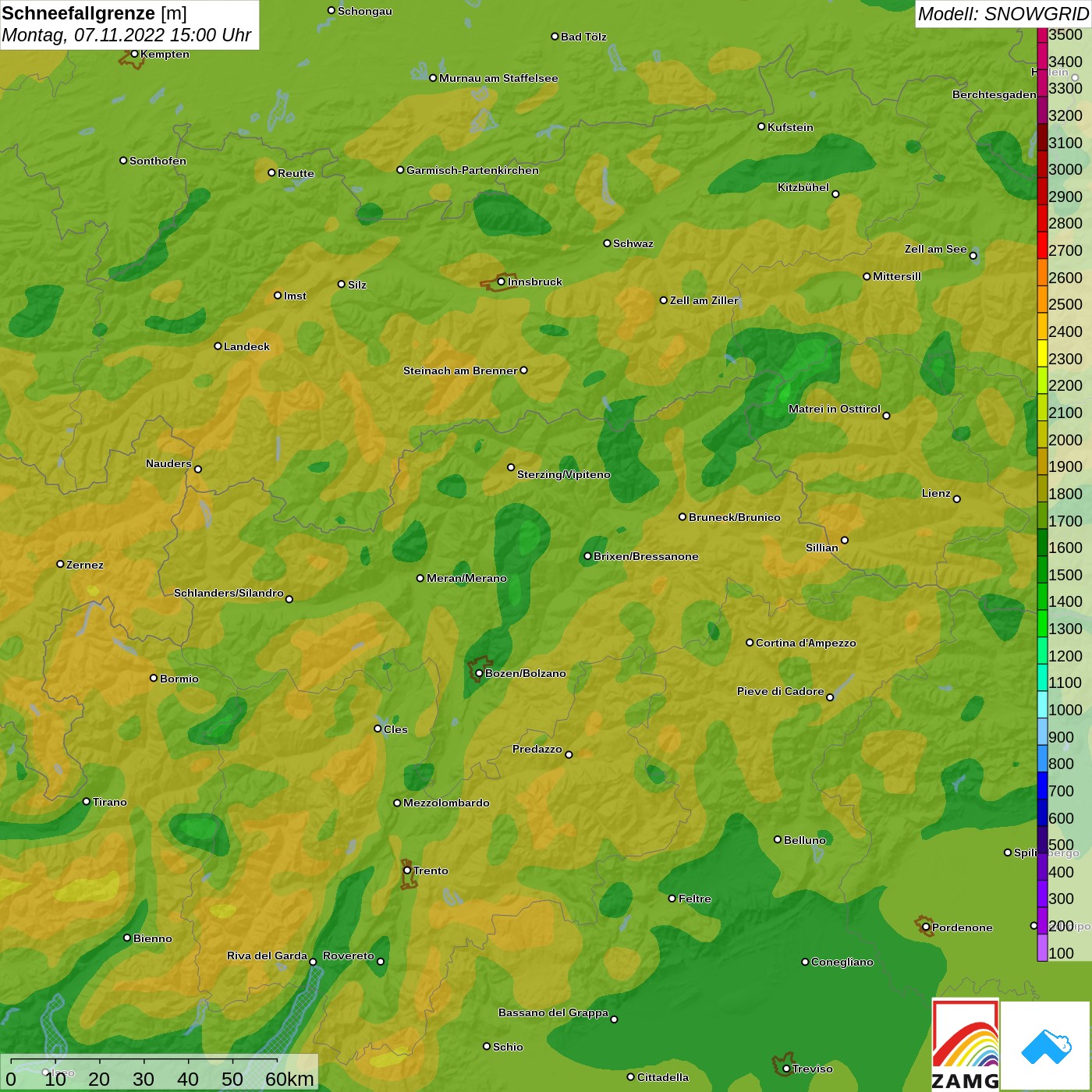
Task: Click the Lienz marker dot
Action: pos(957,499)
